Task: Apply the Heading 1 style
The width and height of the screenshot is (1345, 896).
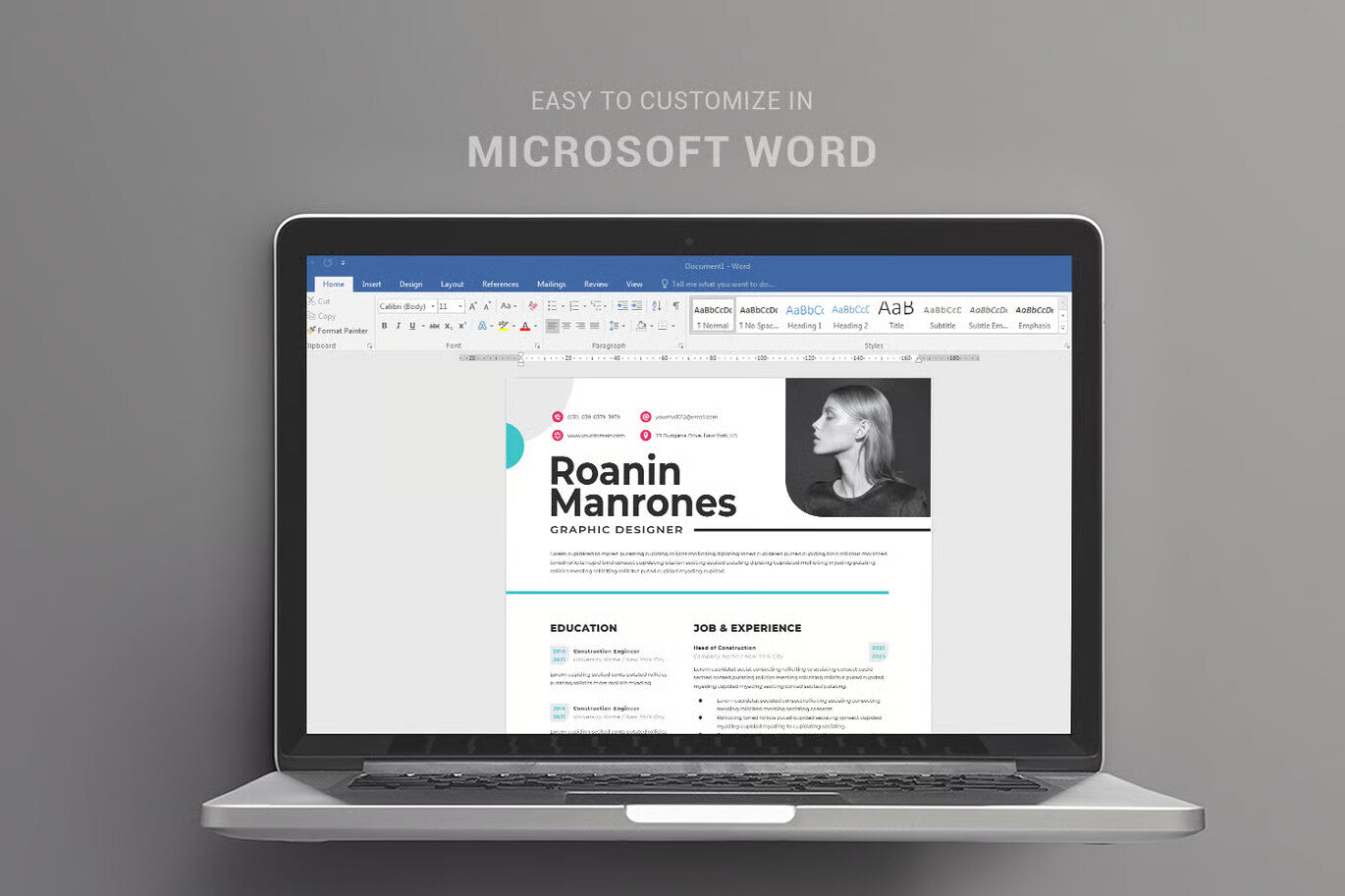Action: tap(804, 316)
